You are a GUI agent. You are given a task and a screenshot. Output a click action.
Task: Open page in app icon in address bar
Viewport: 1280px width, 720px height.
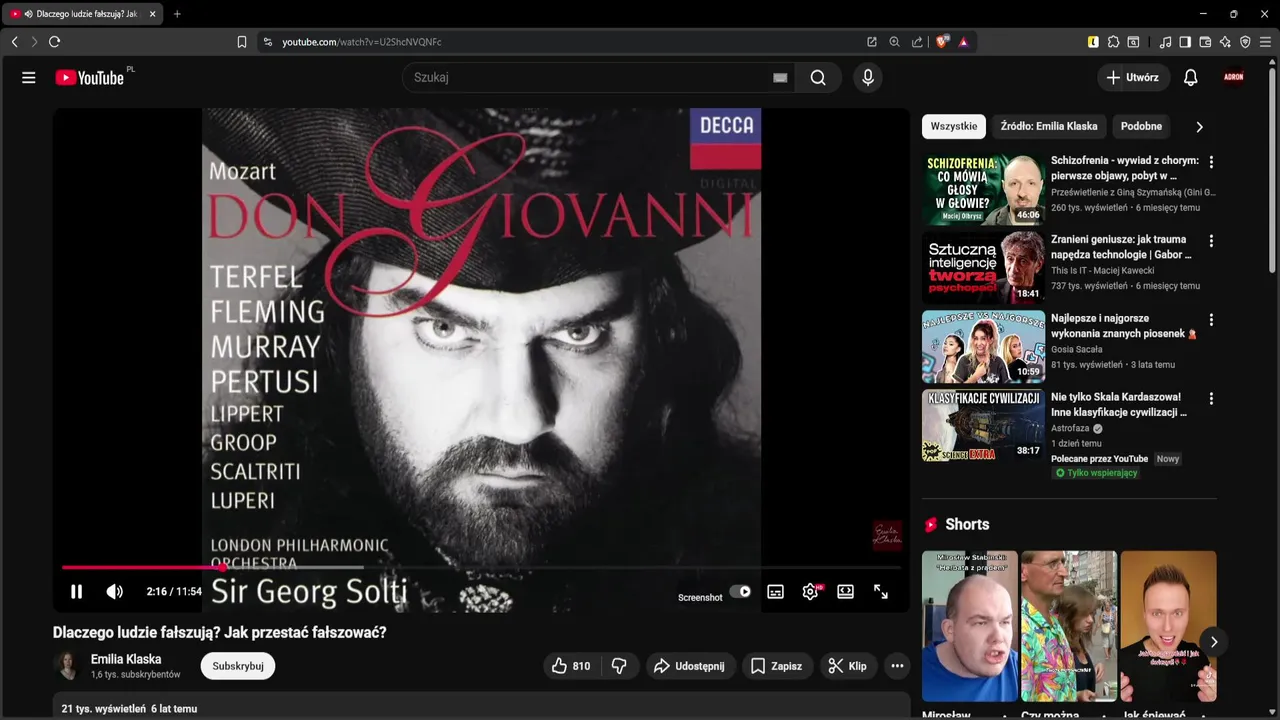click(872, 42)
